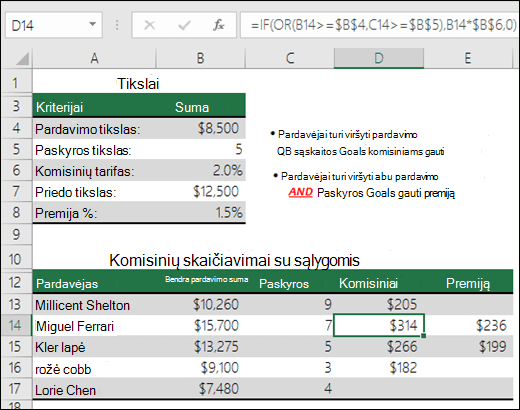Image resolution: width=520 pixels, height=410 pixels.
Task: Select row 7 header
Action: tap(16, 192)
